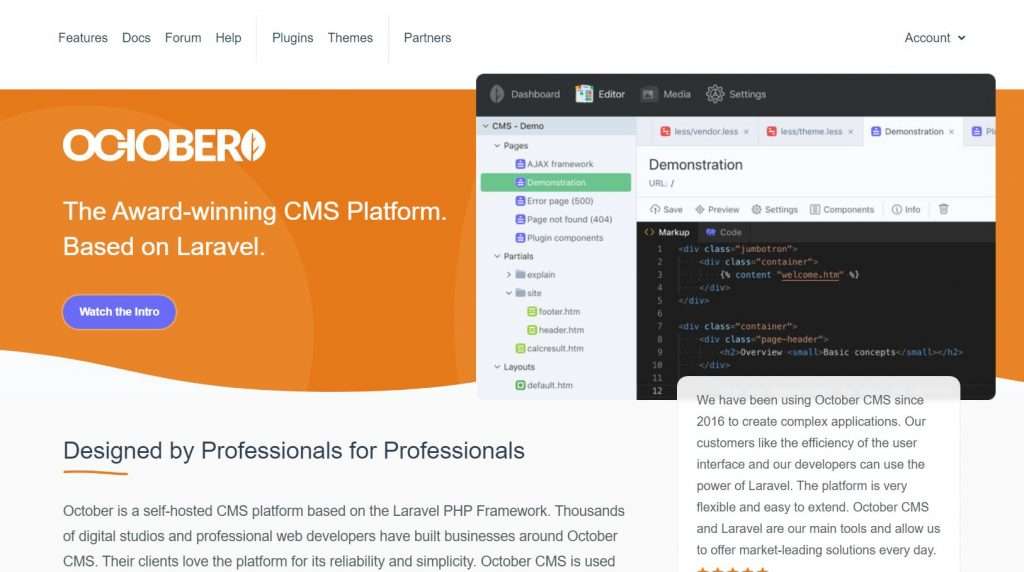
Task: Open the Help link
Action: [x=229, y=38]
